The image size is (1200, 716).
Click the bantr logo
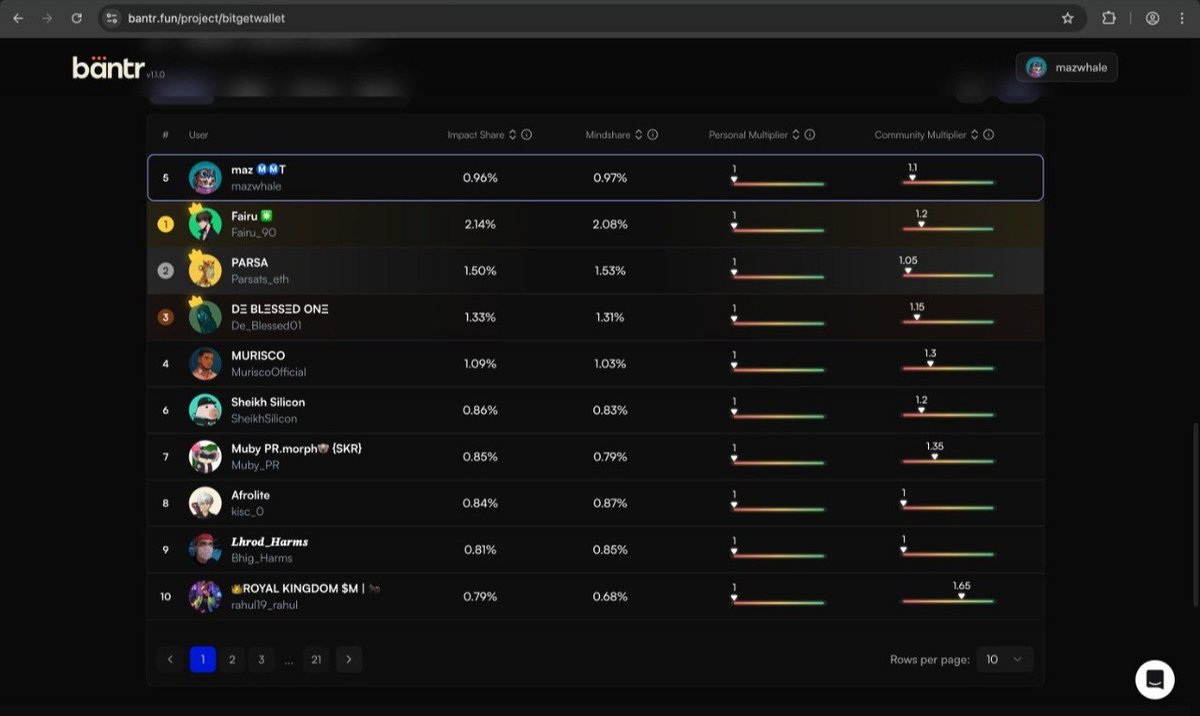[x=109, y=67]
